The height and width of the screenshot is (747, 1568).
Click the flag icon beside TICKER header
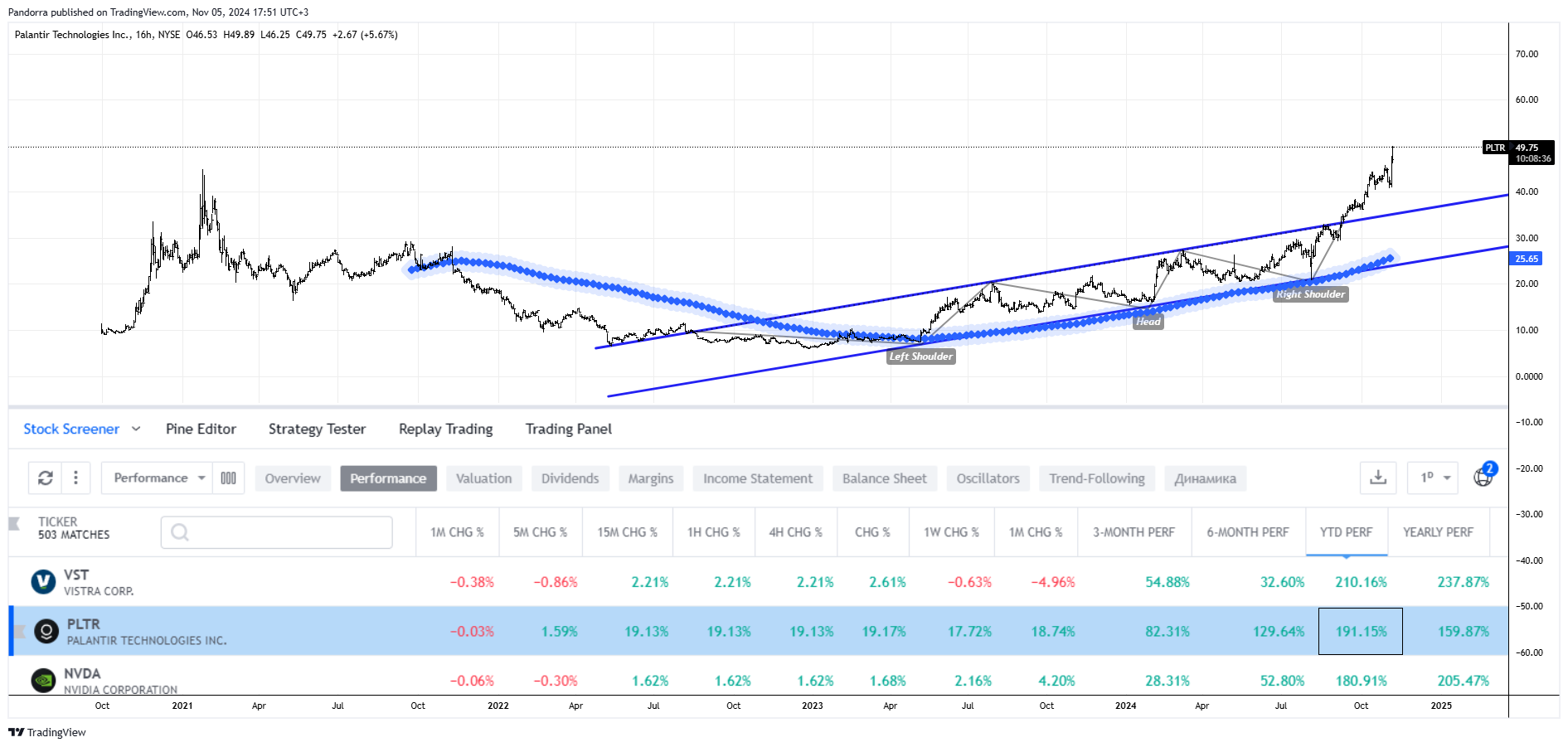click(x=14, y=523)
